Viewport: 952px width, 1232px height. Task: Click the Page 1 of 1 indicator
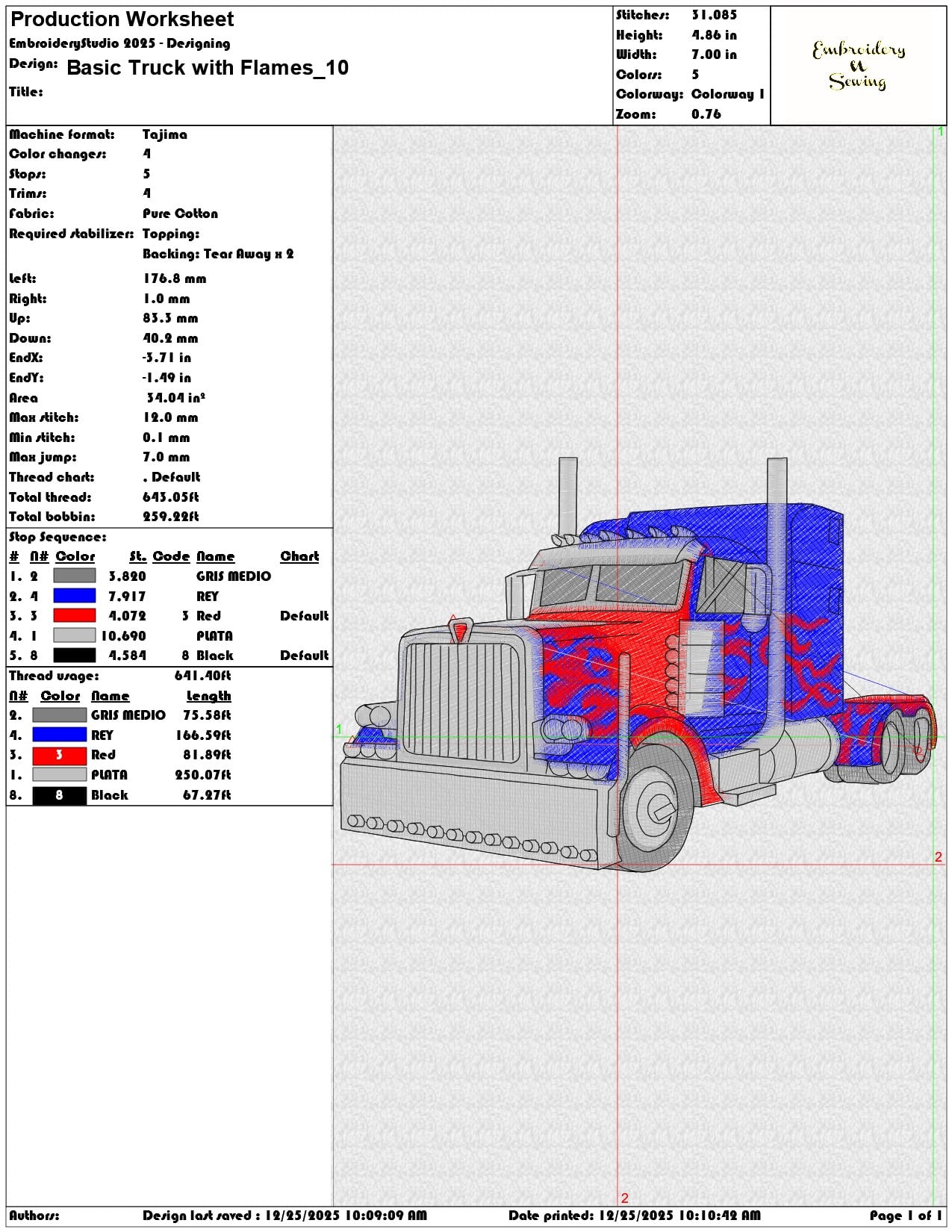click(906, 1216)
